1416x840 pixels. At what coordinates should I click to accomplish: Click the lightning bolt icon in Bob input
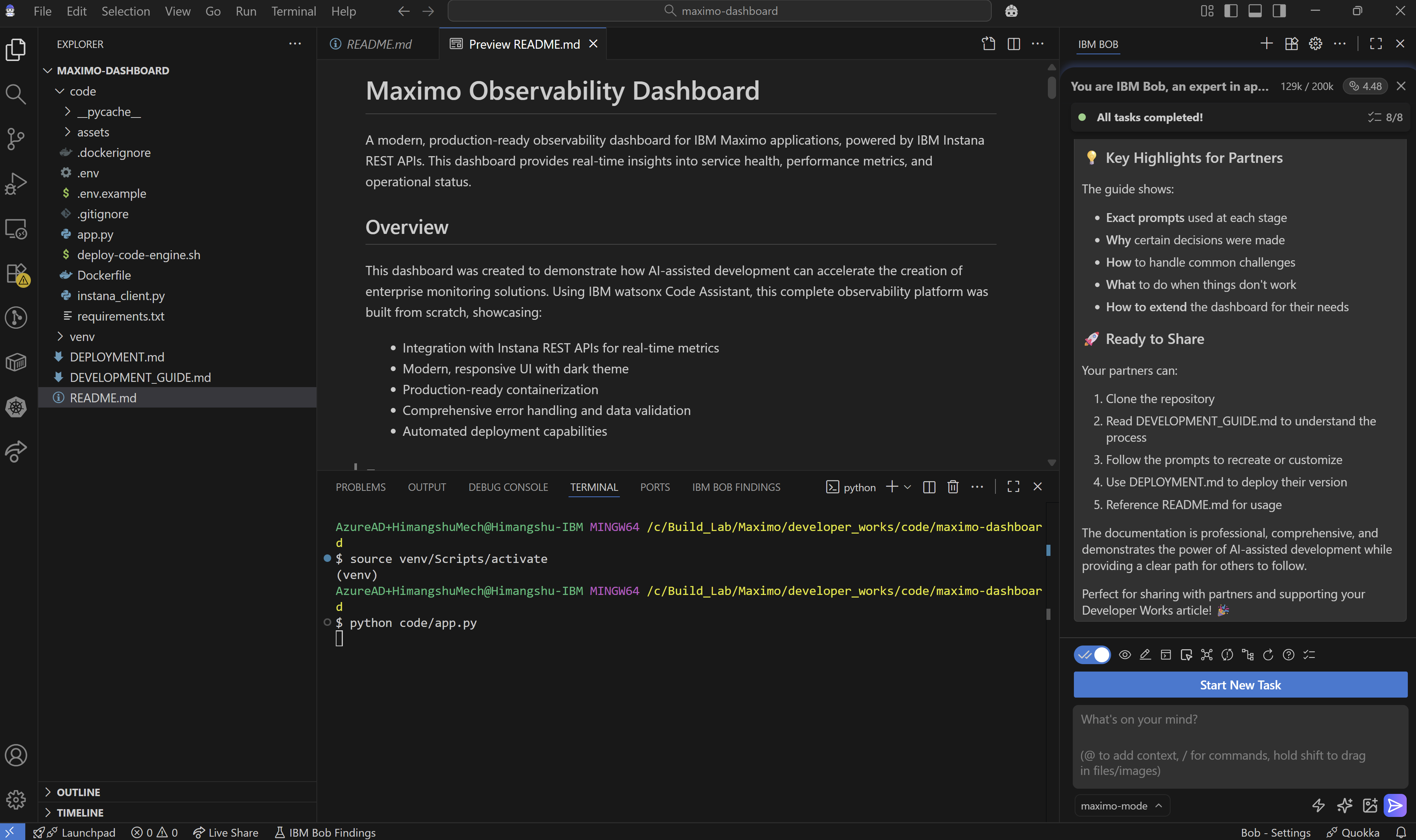pyautogui.click(x=1319, y=805)
